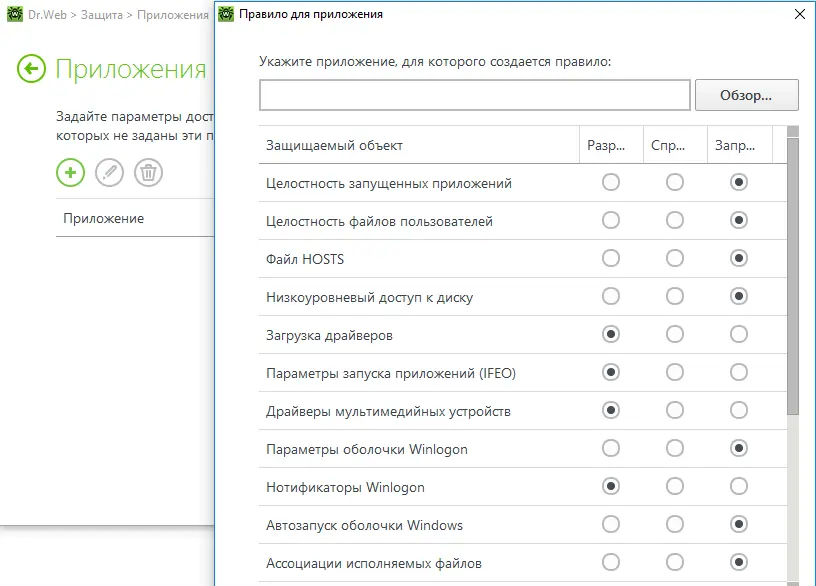Click the Приложения breadcrumb item
The width and height of the screenshot is (816, 586).
(x=173, y=15)
